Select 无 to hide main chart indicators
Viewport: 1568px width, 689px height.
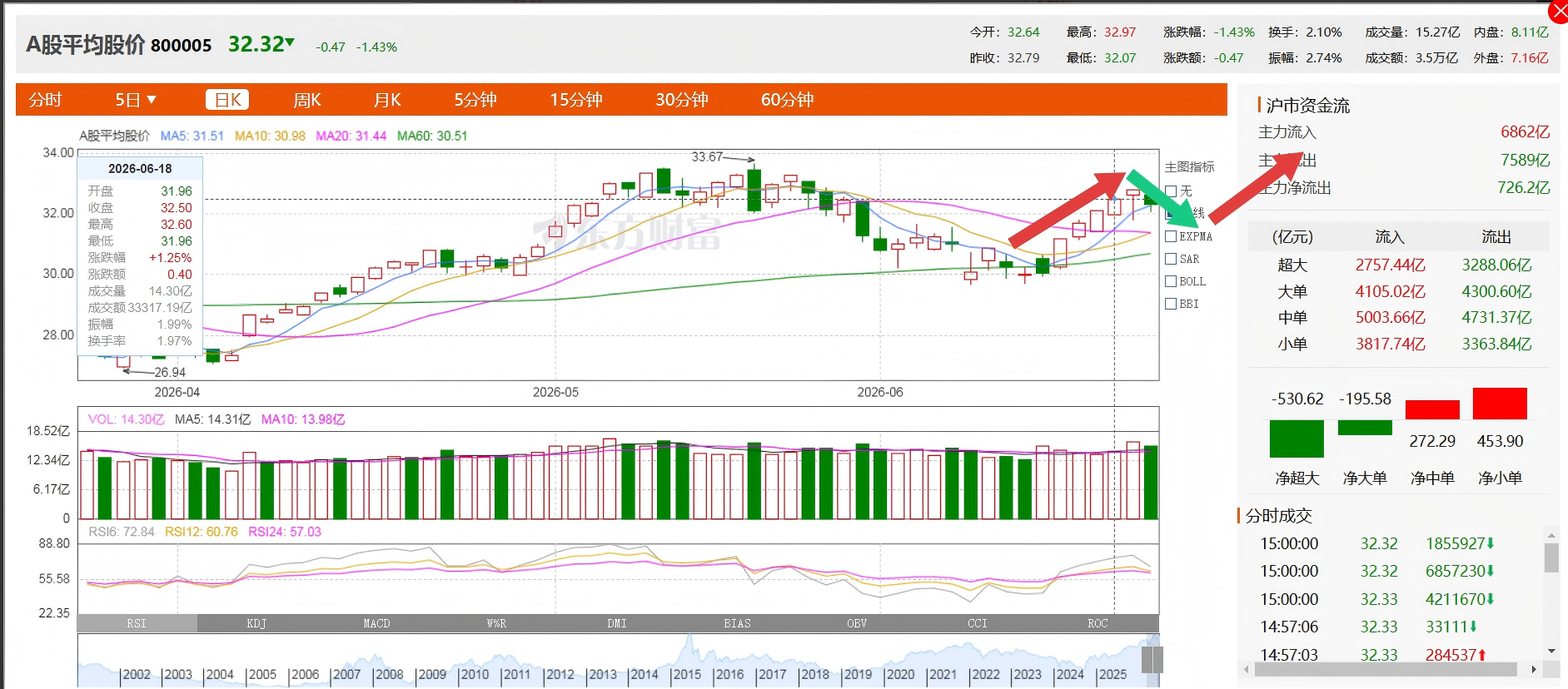1171,191
